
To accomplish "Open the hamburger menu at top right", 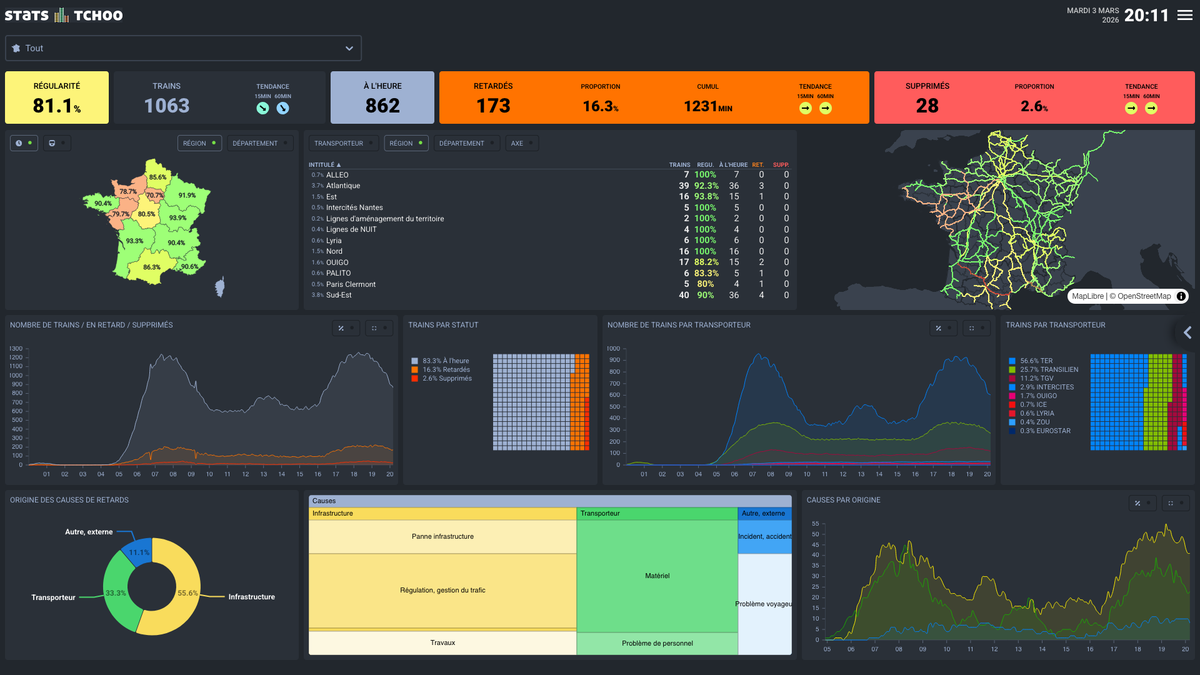I will (x=1185, y=14).
